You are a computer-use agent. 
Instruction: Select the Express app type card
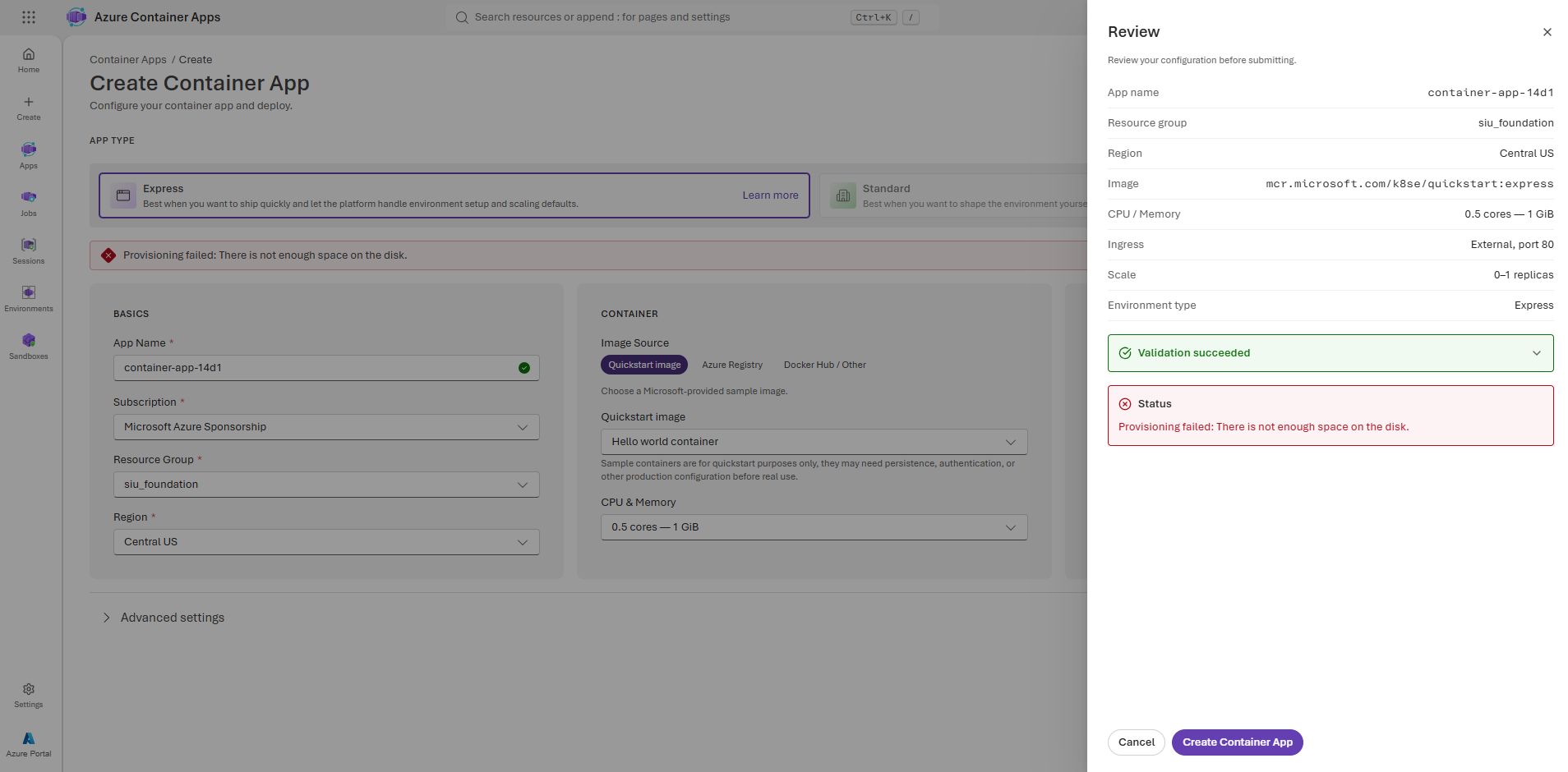click(454, 195)
